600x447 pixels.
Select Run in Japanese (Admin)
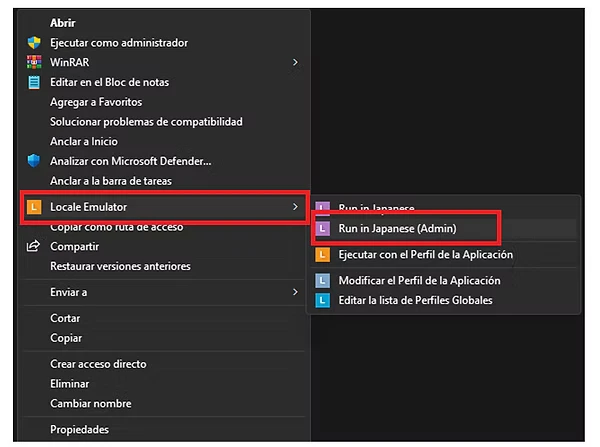point(397,229)
